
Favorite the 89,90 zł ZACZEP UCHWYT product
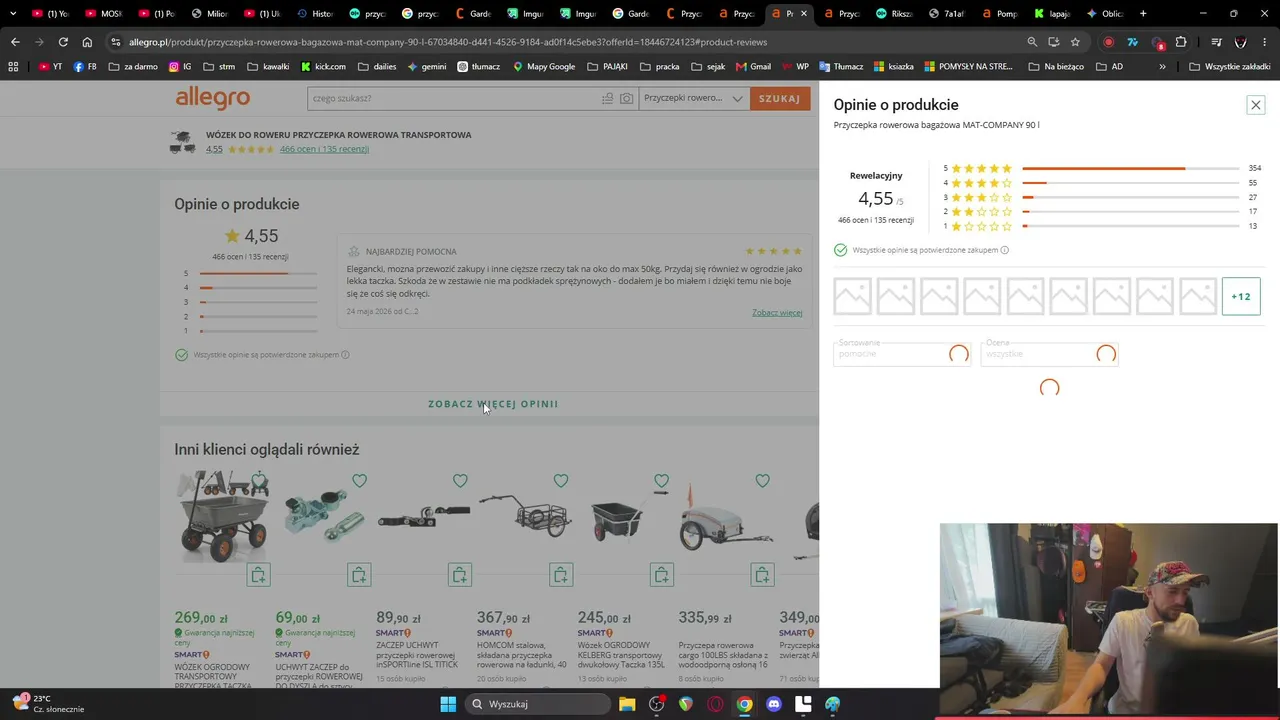pyautogui.click(x=460, y=481)
